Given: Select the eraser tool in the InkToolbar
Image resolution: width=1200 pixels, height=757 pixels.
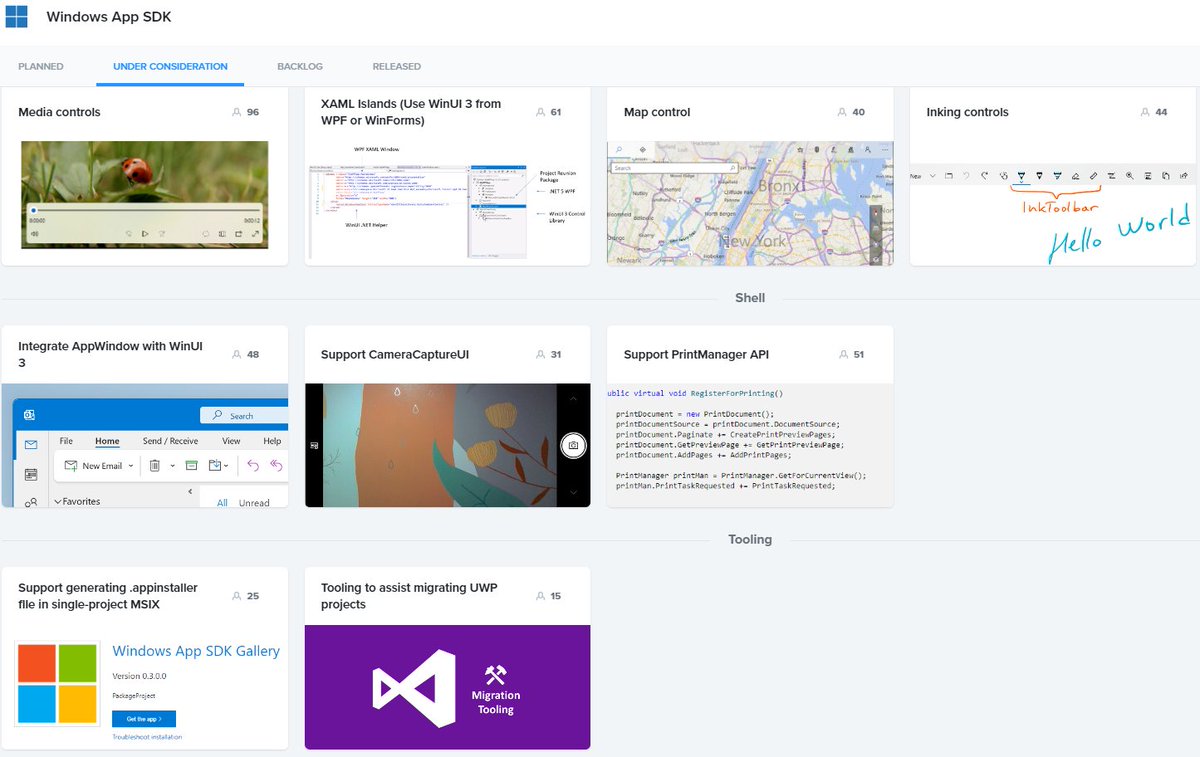Looking at the screenshot, I should (1075, 176).
